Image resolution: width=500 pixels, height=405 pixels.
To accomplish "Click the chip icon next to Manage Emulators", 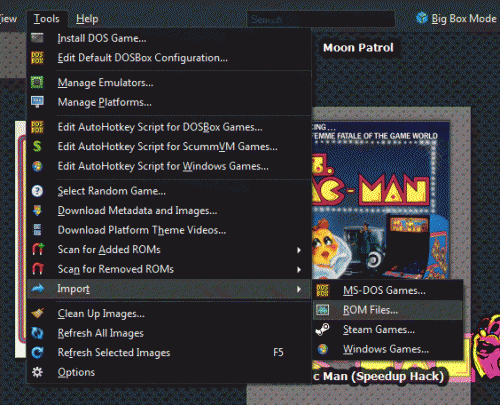I will click(x=37, y=82).
